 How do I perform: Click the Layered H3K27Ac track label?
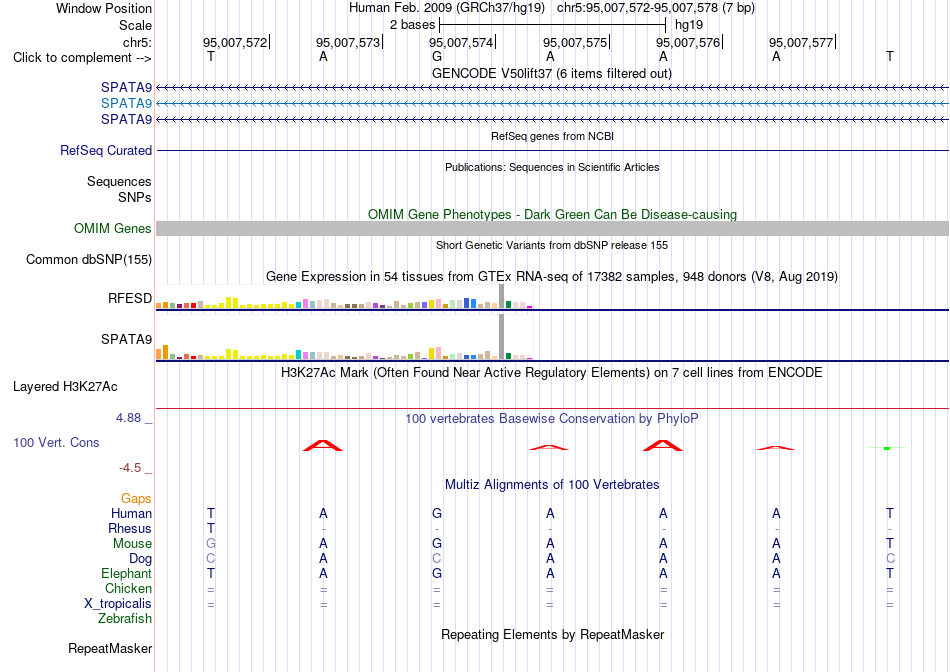tap(65, 387)
